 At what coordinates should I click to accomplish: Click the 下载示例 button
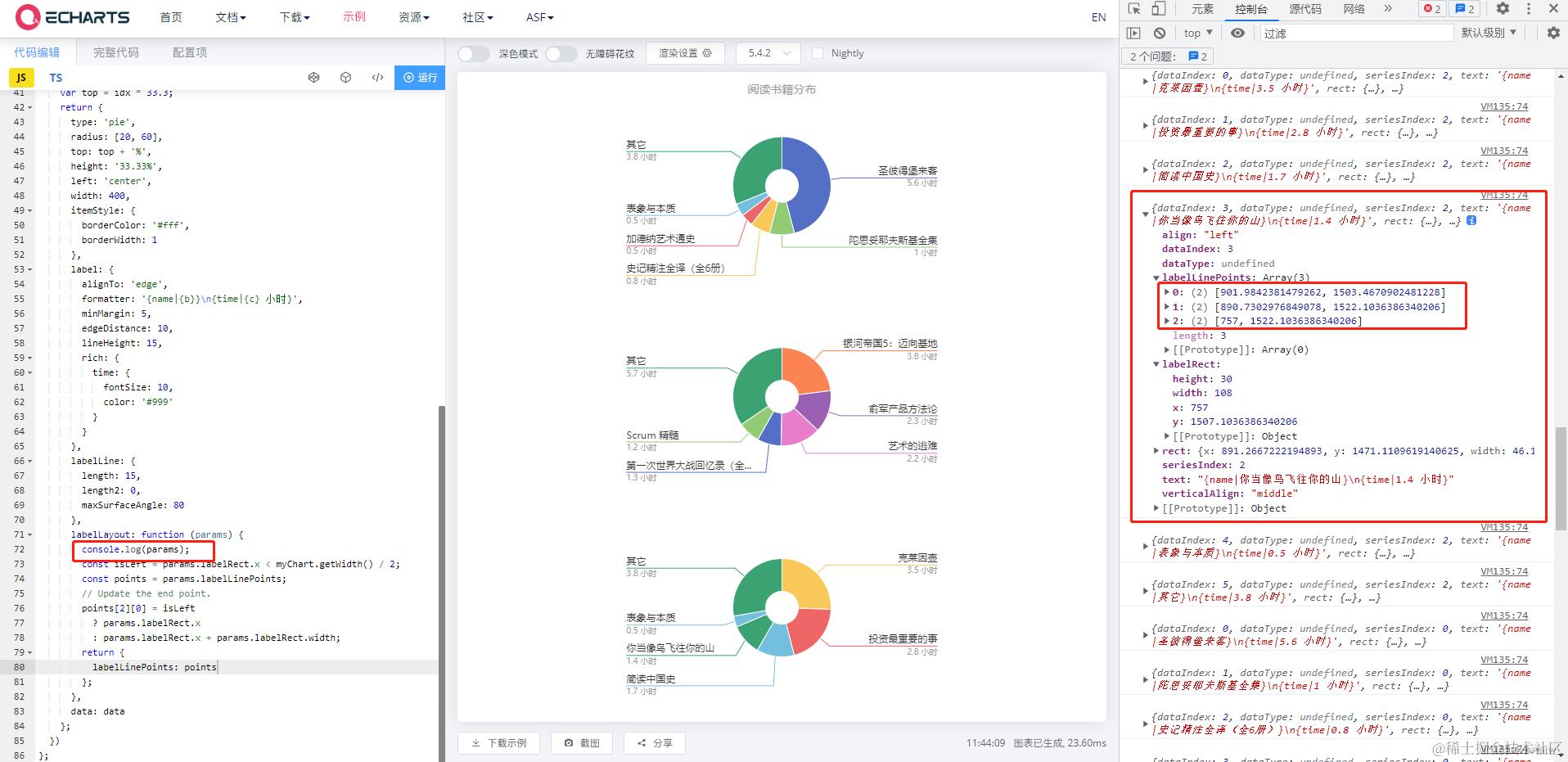(498, 742)
